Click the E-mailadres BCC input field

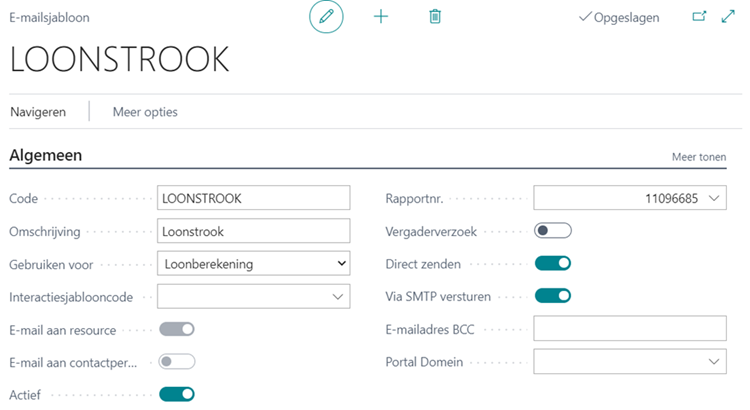point(630,329)
